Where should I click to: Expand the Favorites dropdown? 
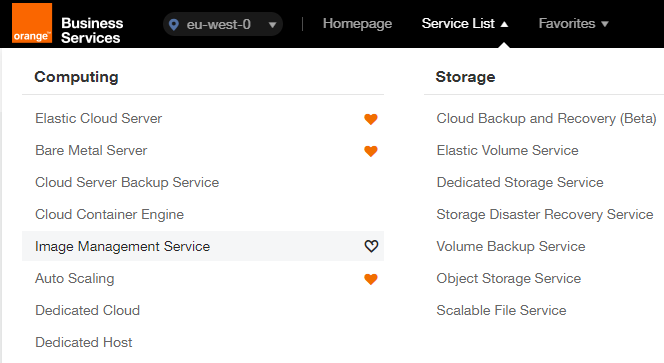pos(573,24)
